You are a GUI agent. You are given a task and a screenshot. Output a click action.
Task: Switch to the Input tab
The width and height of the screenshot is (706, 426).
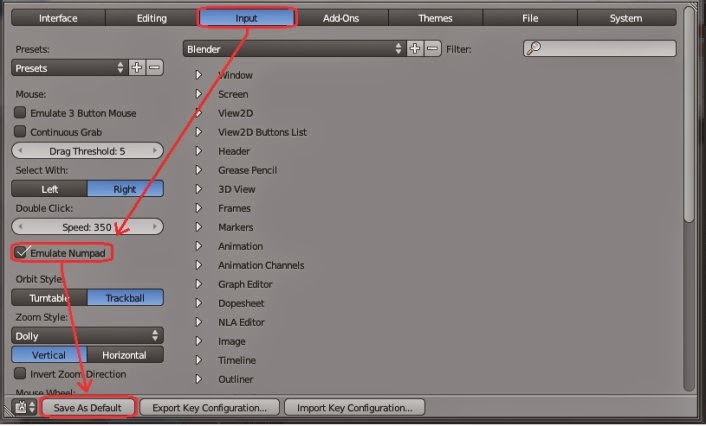pyautogui.click(x=246, y=18)
